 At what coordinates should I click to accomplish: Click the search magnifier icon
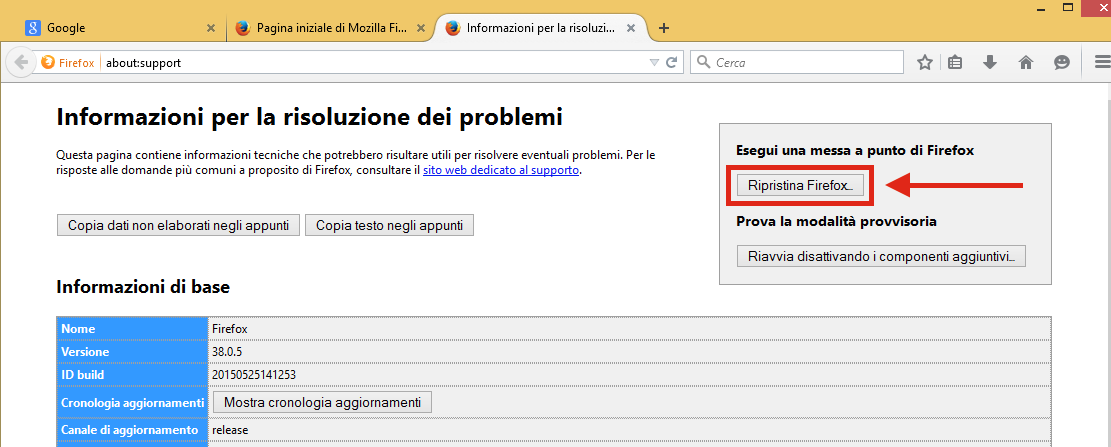coord(704,62)
